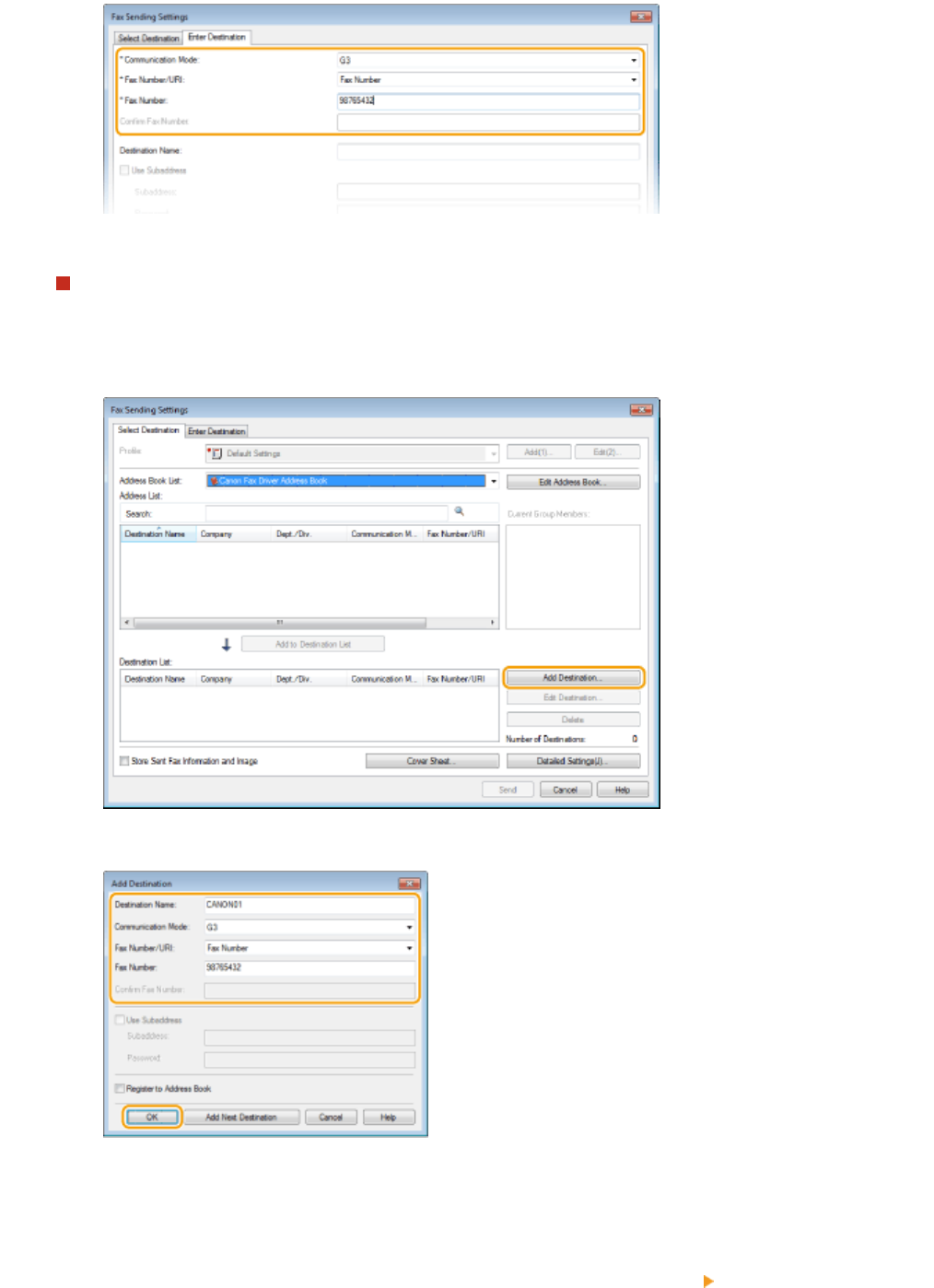The image size is (934, 1288).
Task: Click Help in Fax Sending Settings window
Action: click(623, 790)
